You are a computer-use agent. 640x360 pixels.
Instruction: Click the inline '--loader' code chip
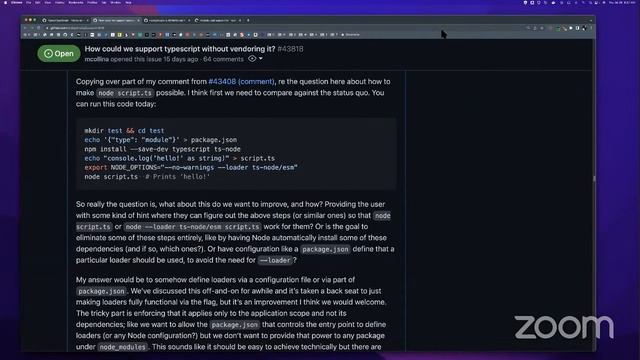pos(275,260)
